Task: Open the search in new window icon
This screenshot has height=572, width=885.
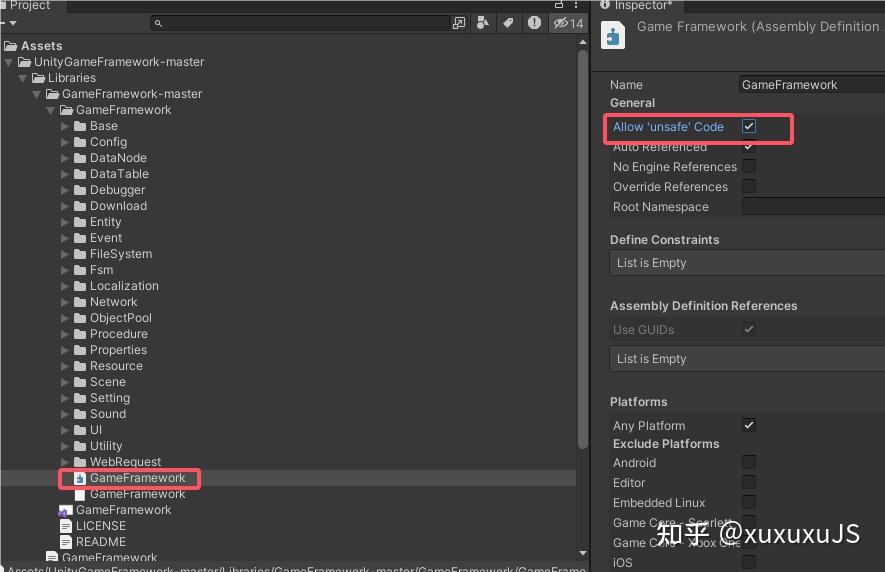Action: (x=459, y=23)
